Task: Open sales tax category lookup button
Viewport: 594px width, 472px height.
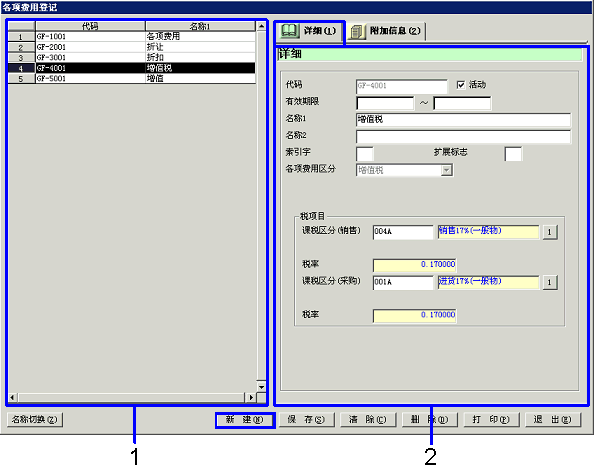Action: 550,232
